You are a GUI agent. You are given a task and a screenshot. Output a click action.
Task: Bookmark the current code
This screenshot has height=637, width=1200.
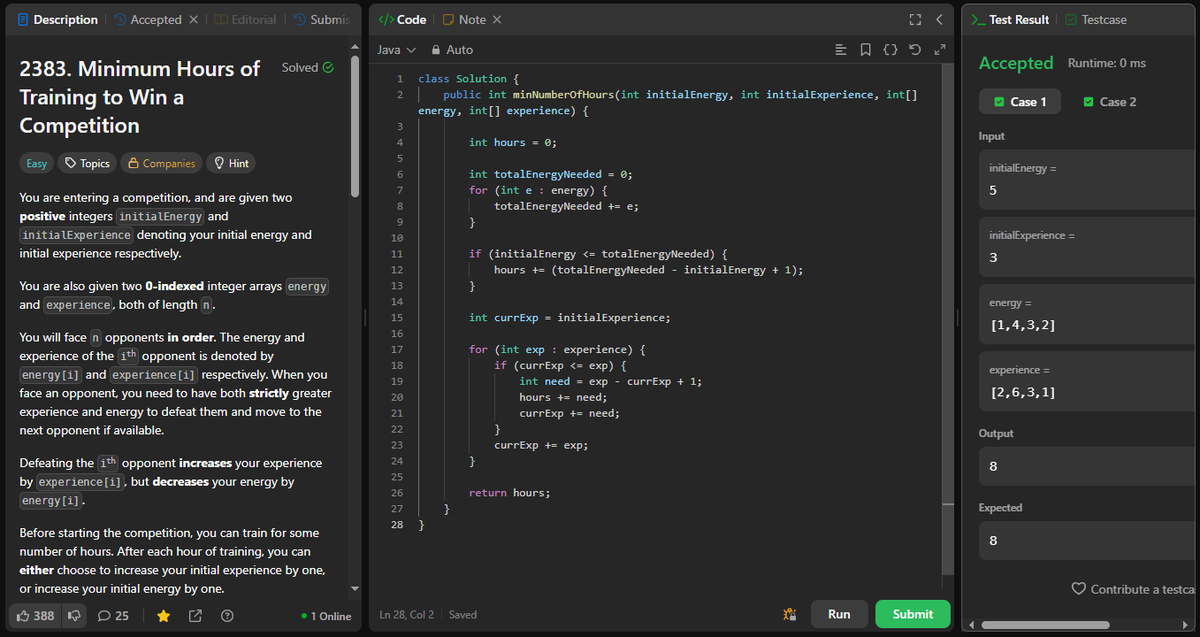[x=865, y=49]
